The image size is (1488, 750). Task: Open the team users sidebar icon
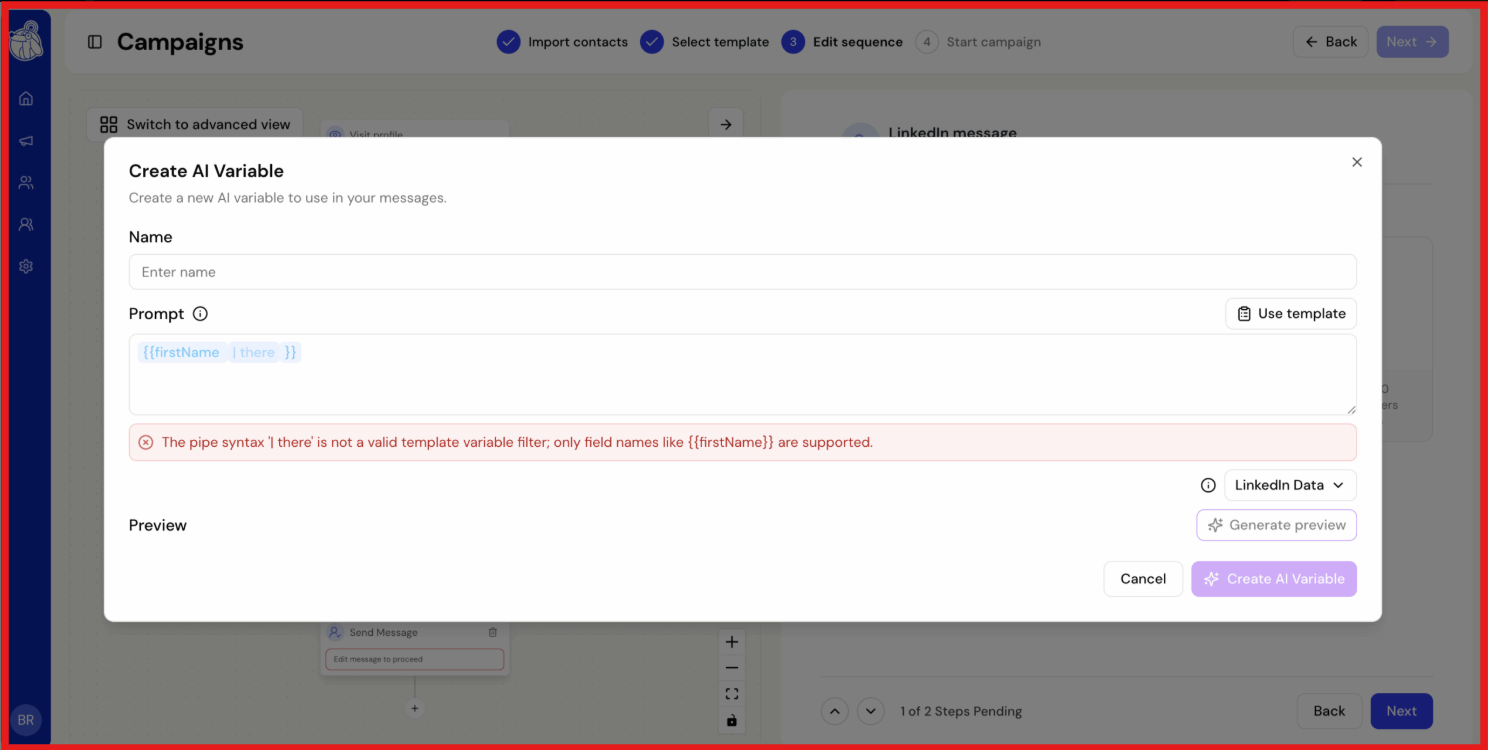tap(26, 225)
